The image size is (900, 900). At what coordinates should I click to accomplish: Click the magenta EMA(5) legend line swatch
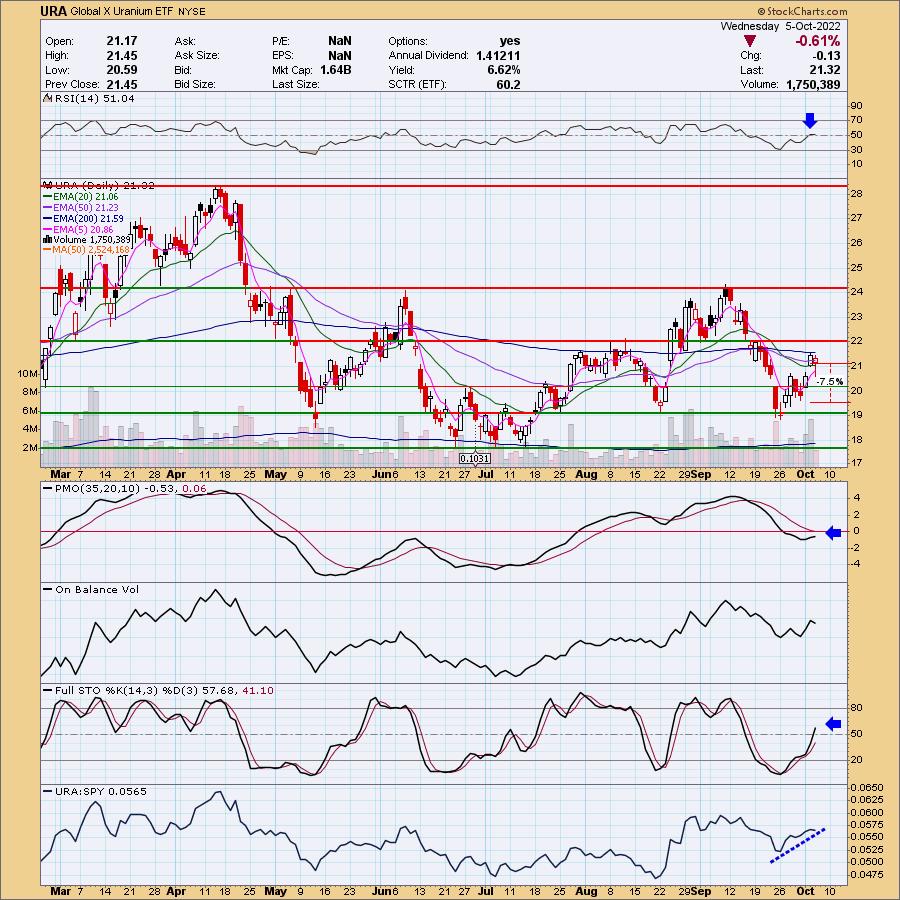pos(48,229)
